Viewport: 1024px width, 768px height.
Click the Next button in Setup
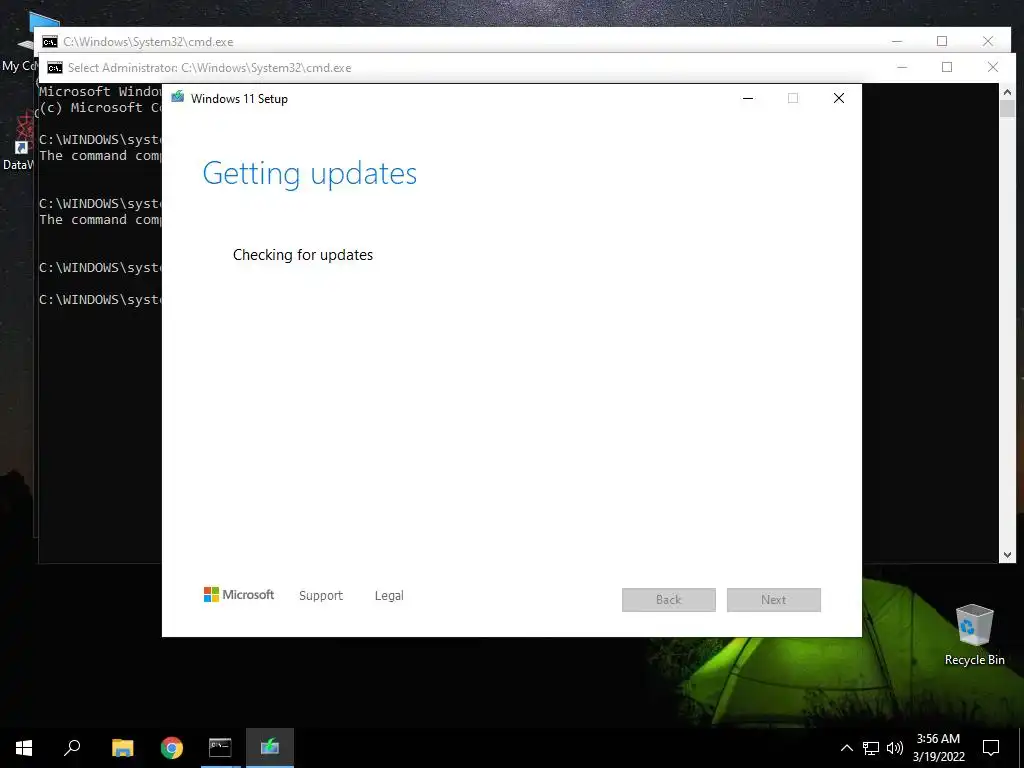(x=773, y=600)
